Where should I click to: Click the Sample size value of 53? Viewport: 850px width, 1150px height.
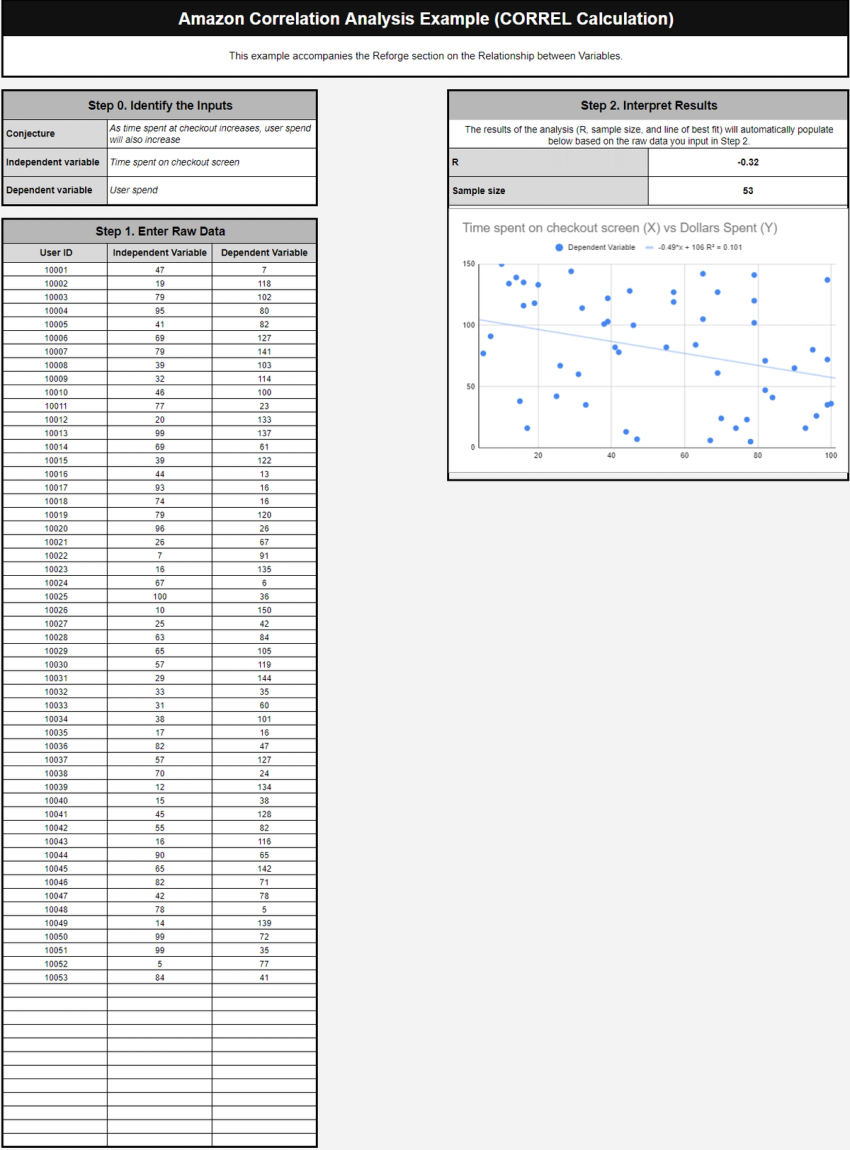pos(748,190)
